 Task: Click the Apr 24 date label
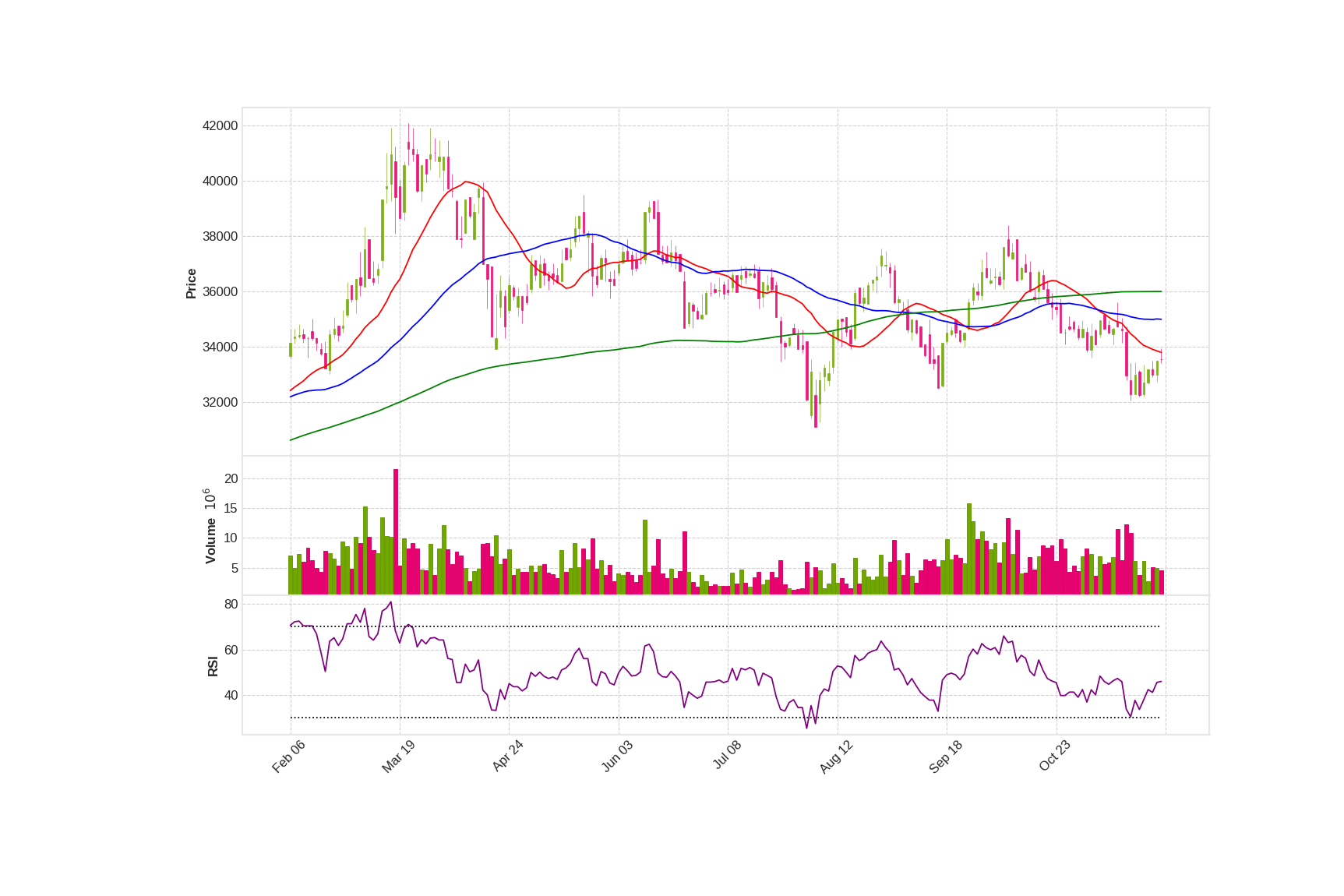(507, 757)
